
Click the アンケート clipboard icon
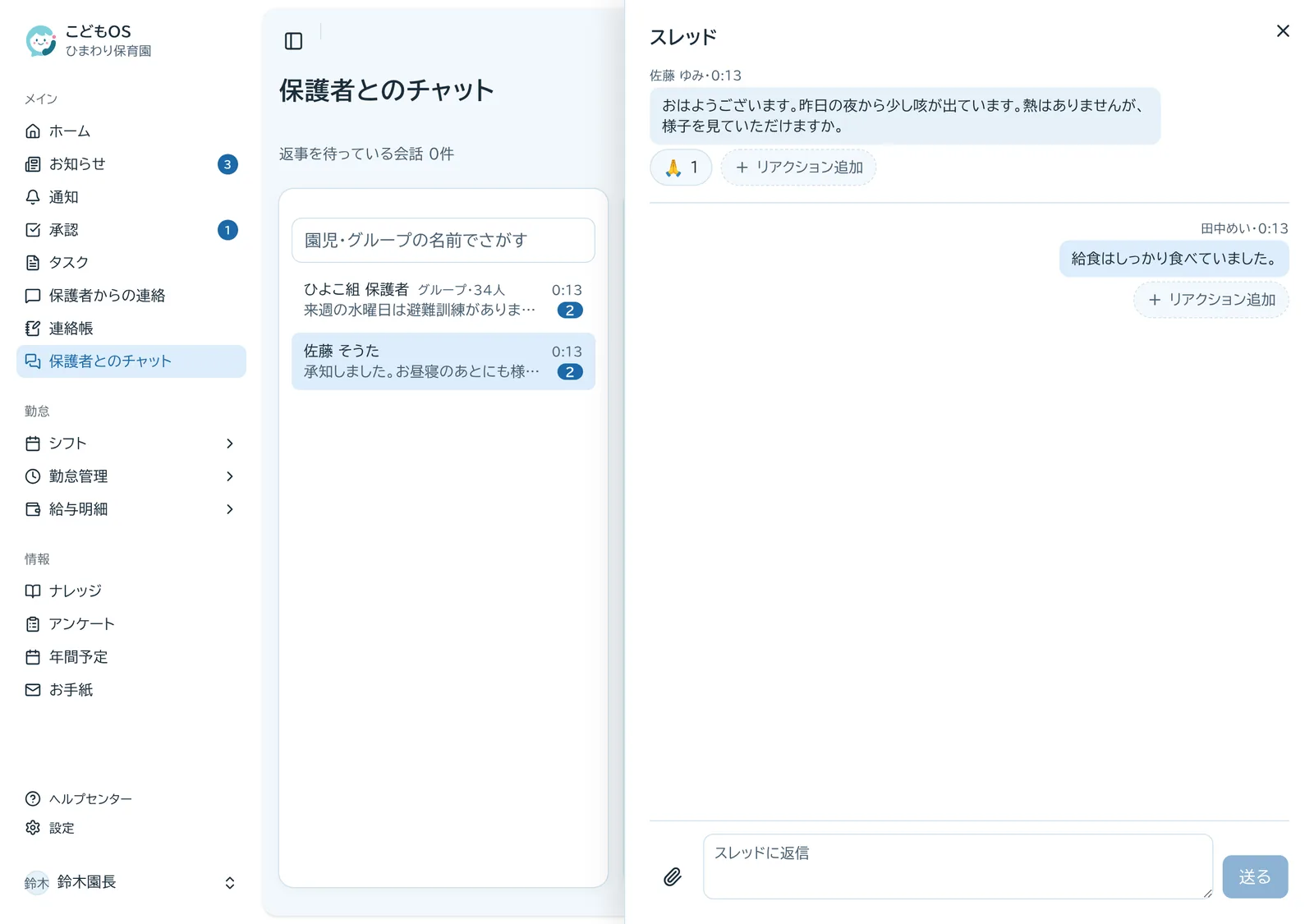click(x=33, y=624)
